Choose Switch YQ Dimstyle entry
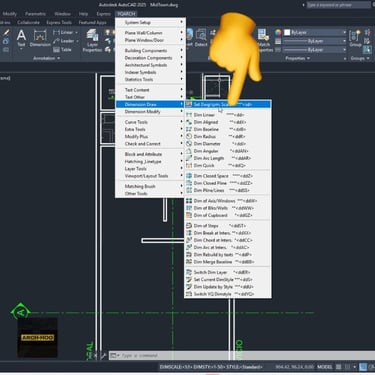This screenshot has height=375, width=375. (x=228, y=294)
